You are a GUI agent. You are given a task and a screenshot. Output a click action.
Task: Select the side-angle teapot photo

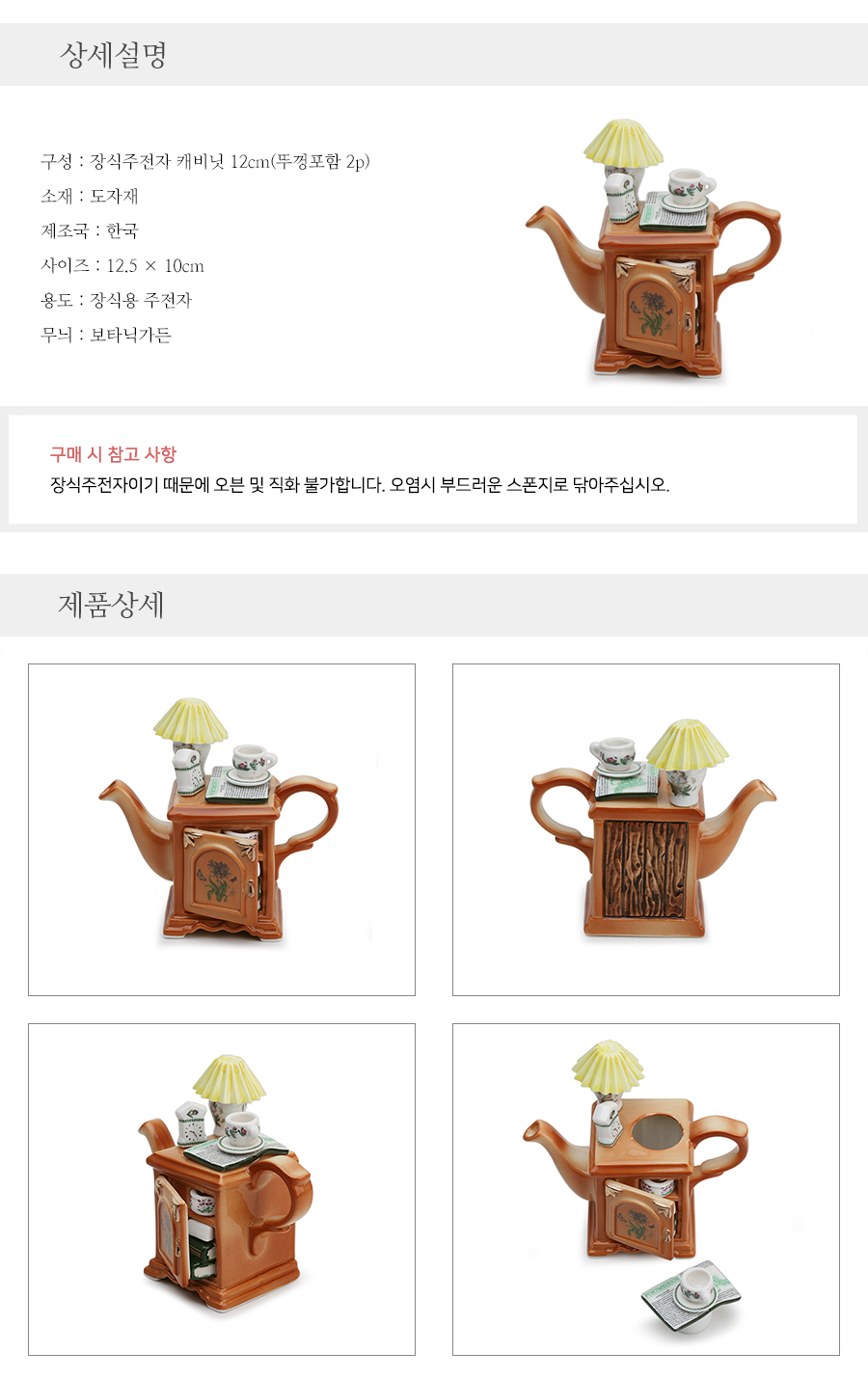[x=222, y=1189]
